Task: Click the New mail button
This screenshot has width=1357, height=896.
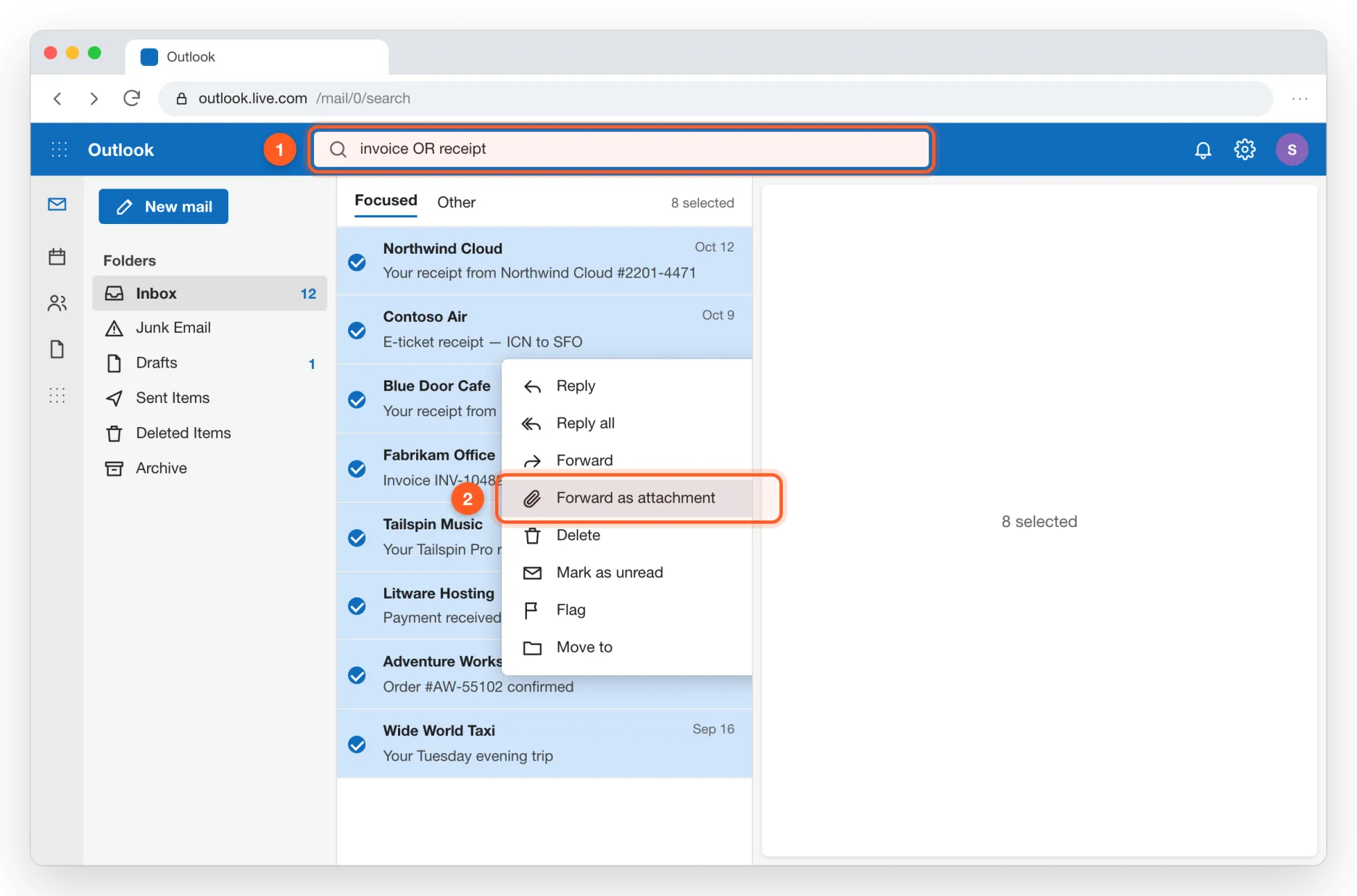Action: pyautogui.click(x=163, y=207)
